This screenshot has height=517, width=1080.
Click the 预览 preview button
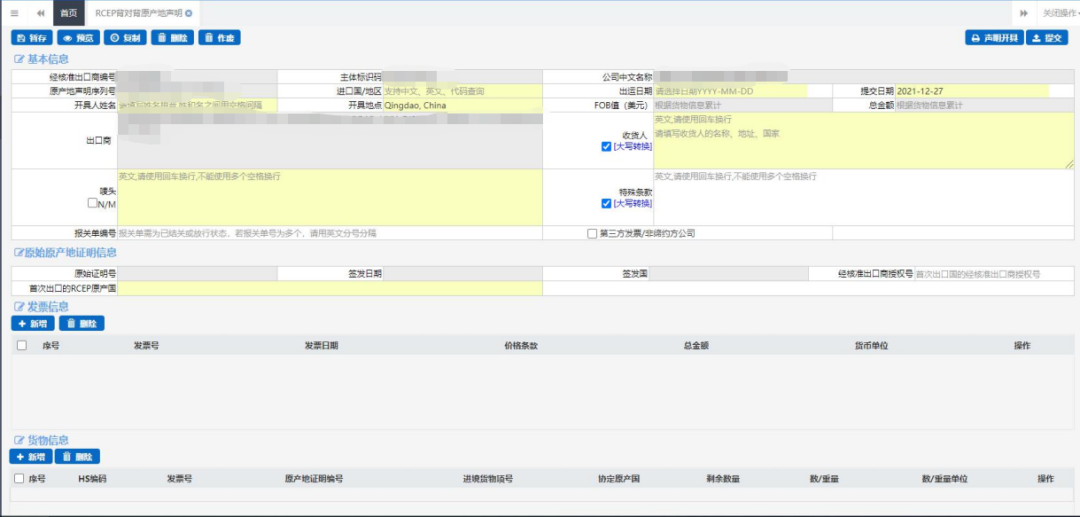click(79, 38)
